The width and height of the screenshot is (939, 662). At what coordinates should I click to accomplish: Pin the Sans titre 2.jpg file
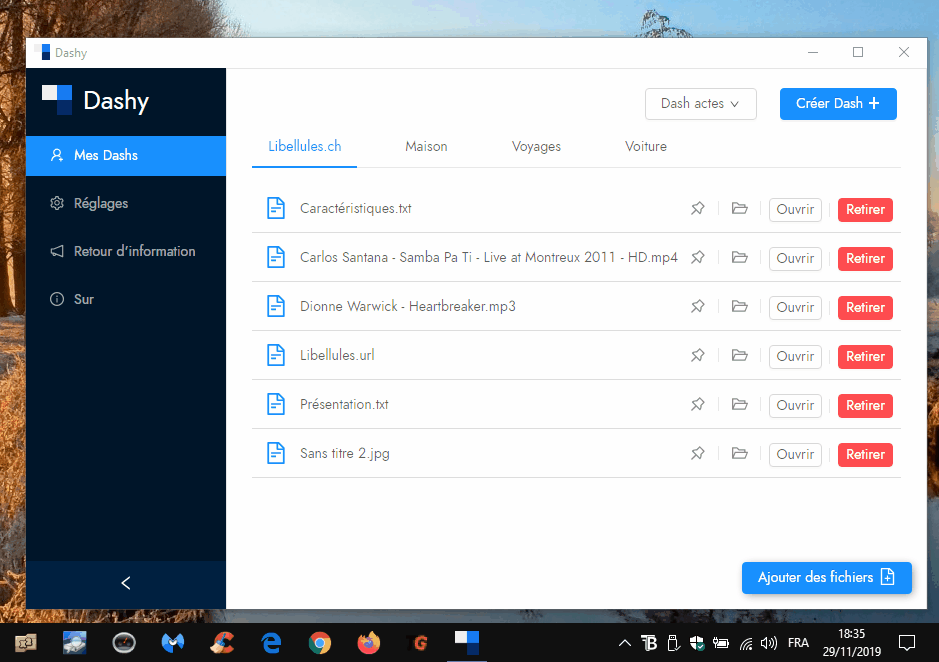coord(698,454)
